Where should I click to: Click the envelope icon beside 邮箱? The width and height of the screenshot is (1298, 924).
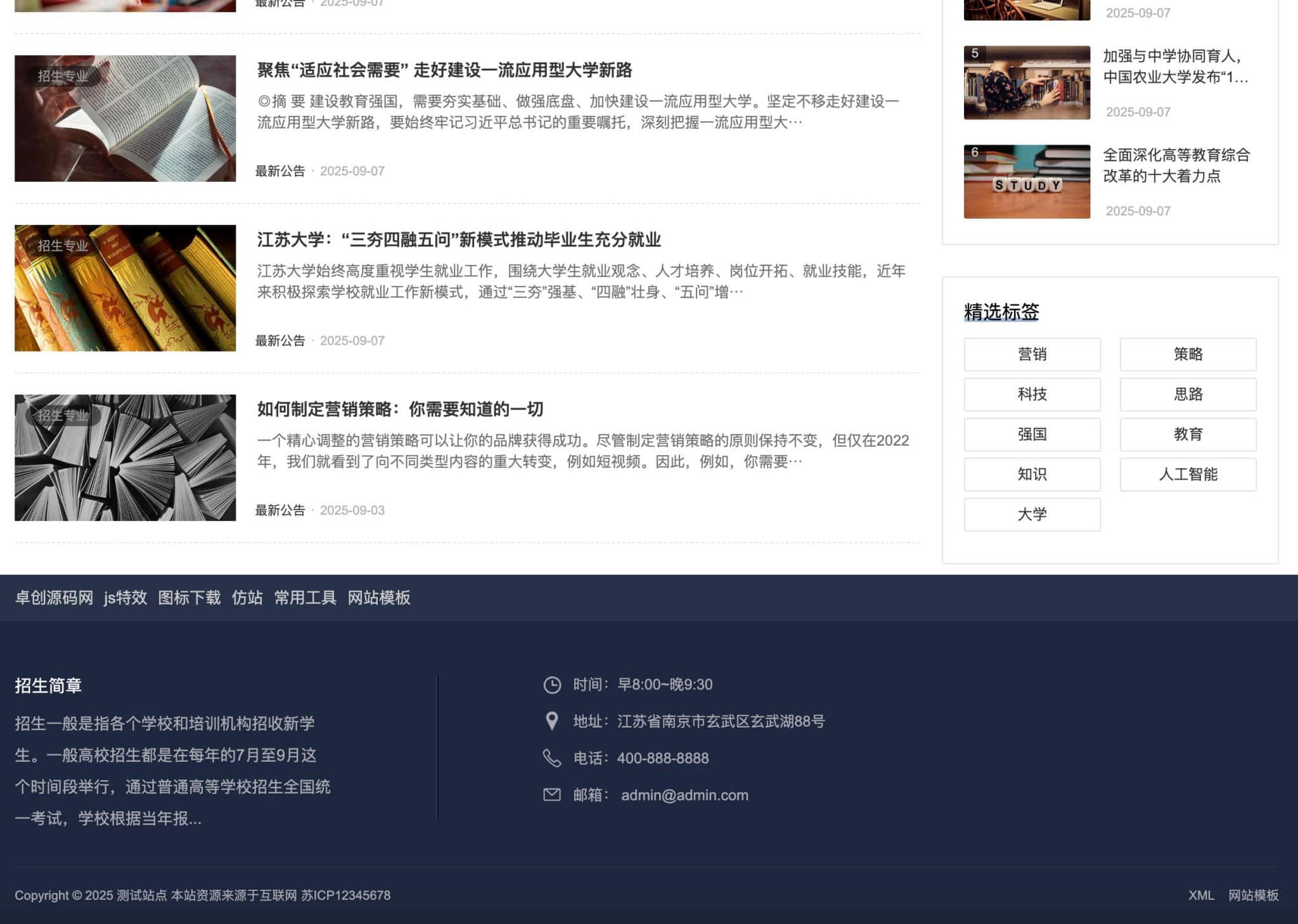[x=552, y=795]
